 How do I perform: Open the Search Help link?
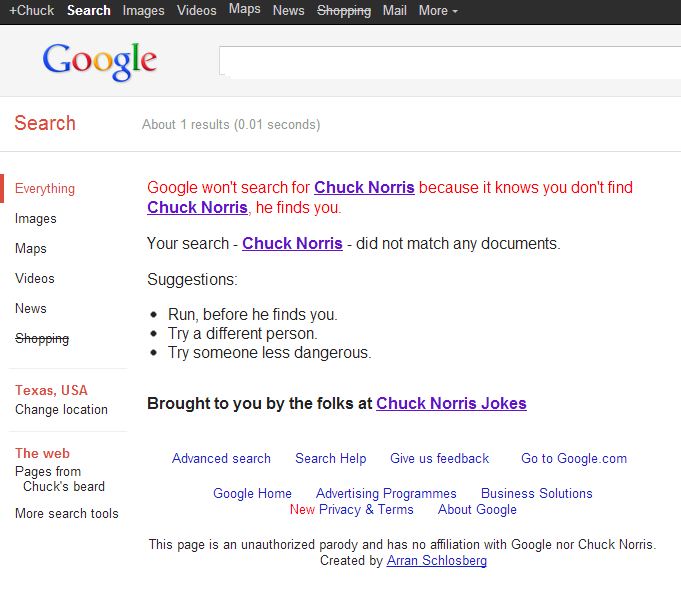point(330,458)
